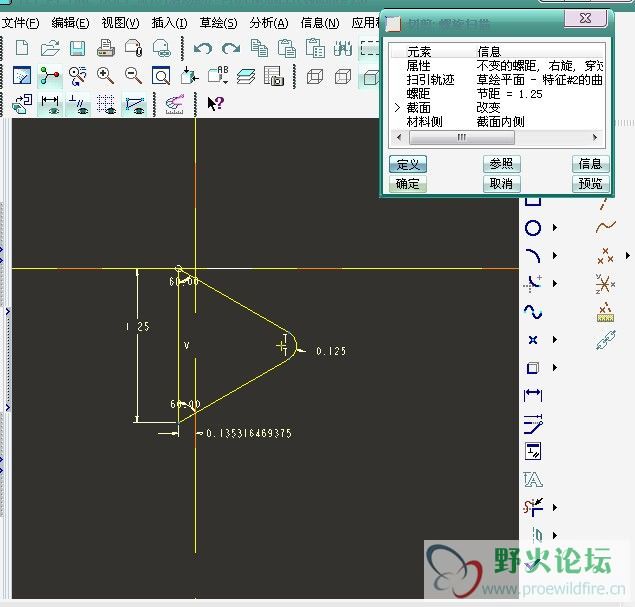The image size is (635, 607).
Task: Expand the Mirror tool flyout arrow
Action: (x=555, y=535)
